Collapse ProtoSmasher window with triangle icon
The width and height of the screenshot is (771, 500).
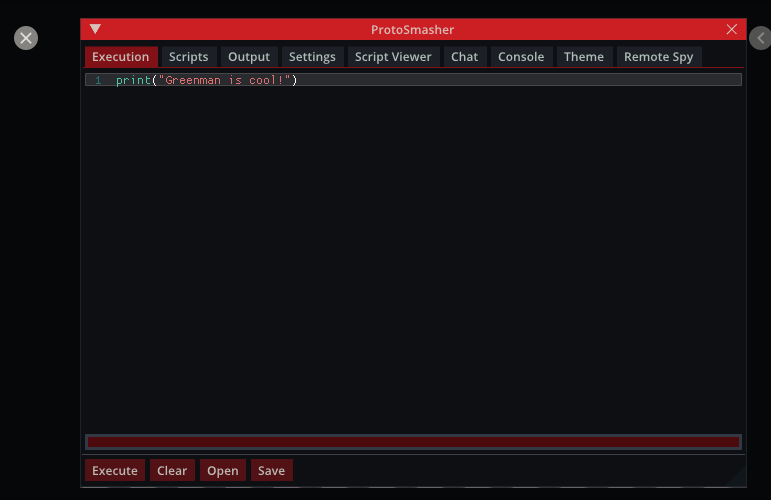tap(95, 29)
